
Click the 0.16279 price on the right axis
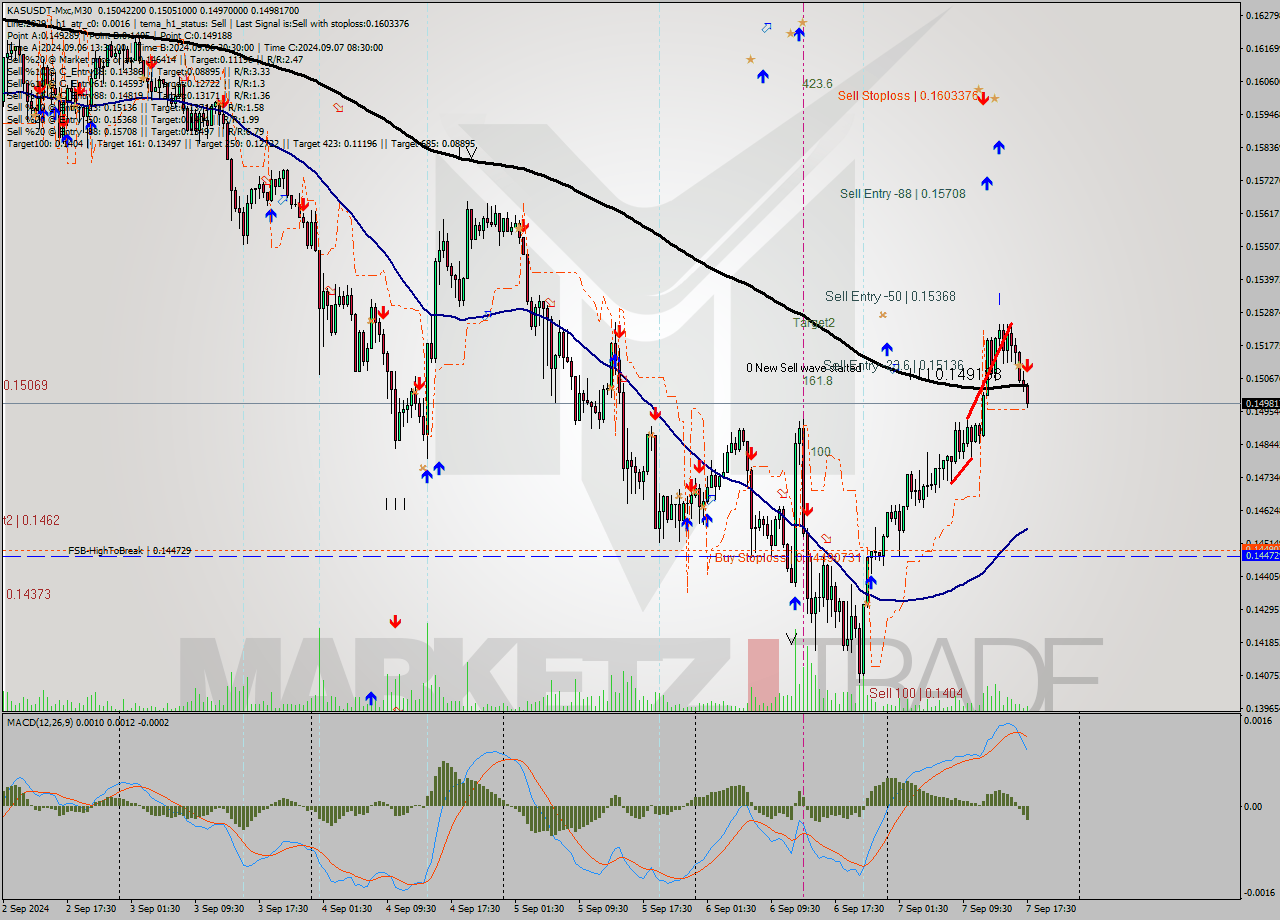[1262, 15]
